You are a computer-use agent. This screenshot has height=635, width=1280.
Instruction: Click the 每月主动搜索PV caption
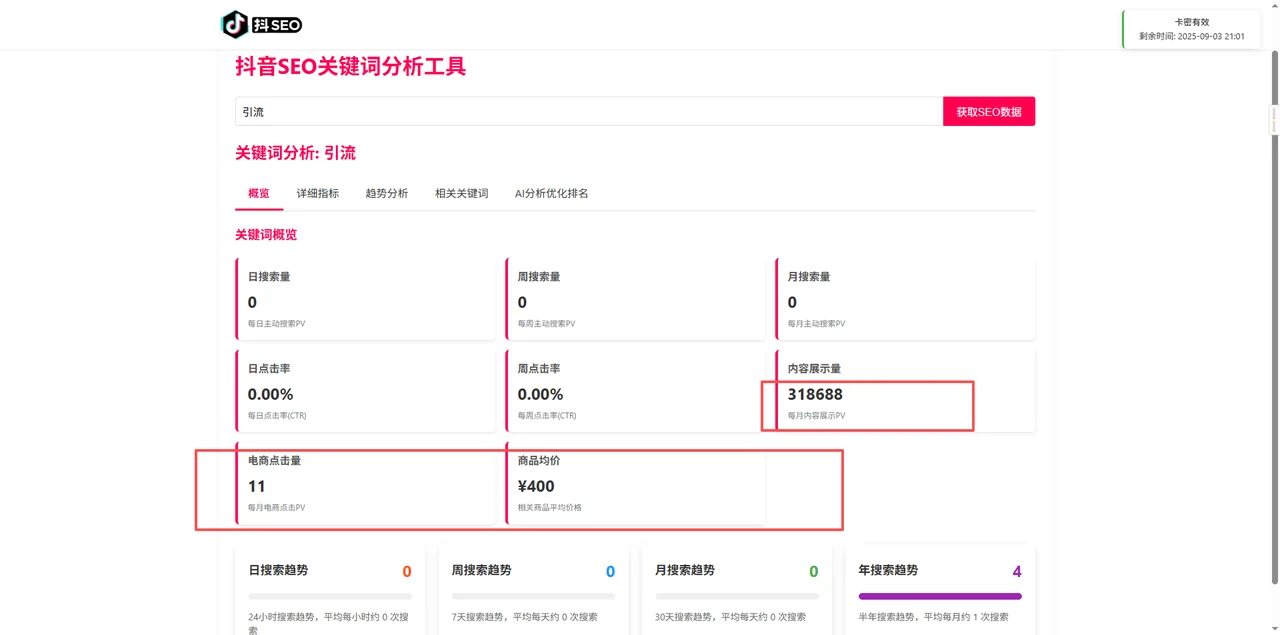816,323
